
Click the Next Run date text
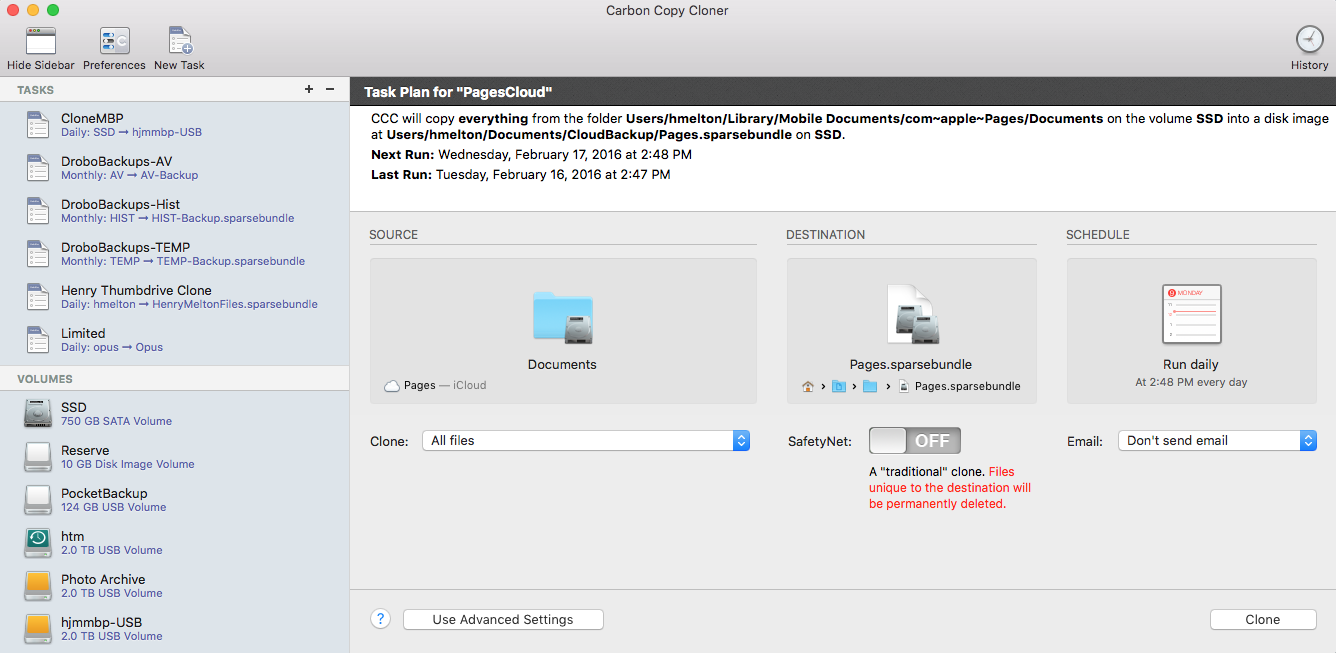pyautogui.click(x=564, y=155)
